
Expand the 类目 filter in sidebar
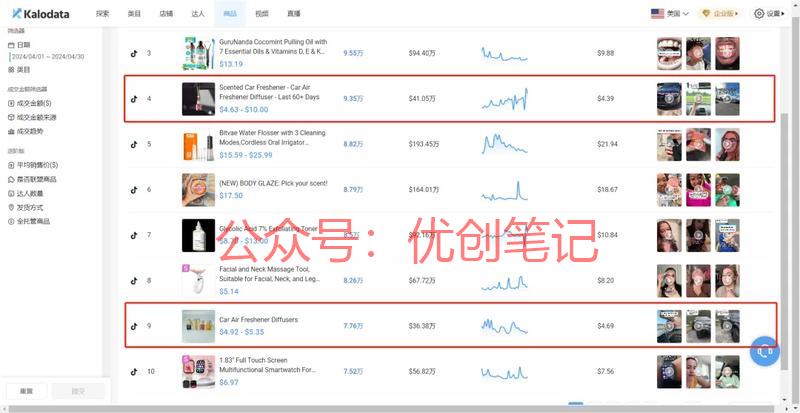tap(19, 69)
